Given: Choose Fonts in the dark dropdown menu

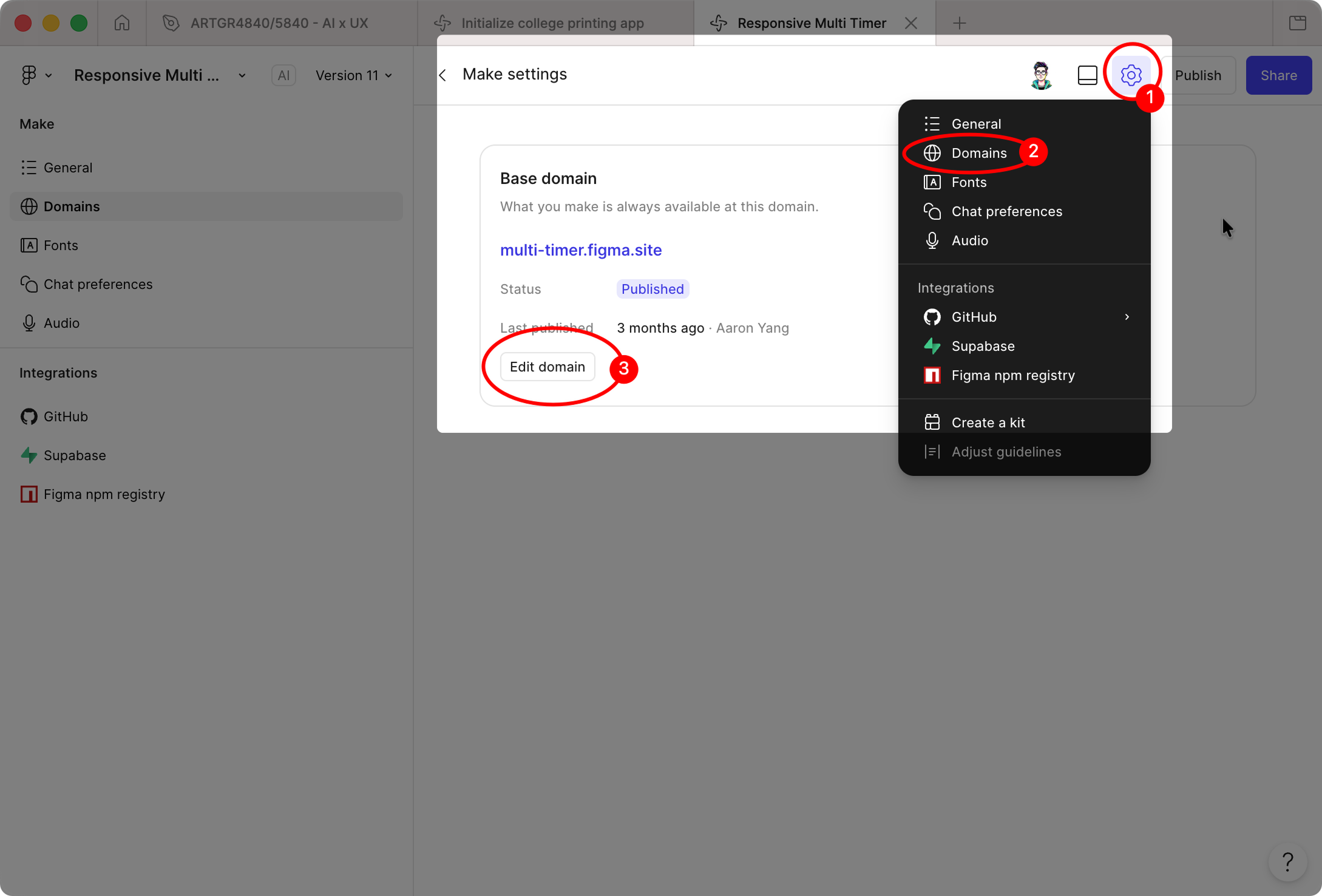Looking at the screenshot, I should pos(1025,182).
